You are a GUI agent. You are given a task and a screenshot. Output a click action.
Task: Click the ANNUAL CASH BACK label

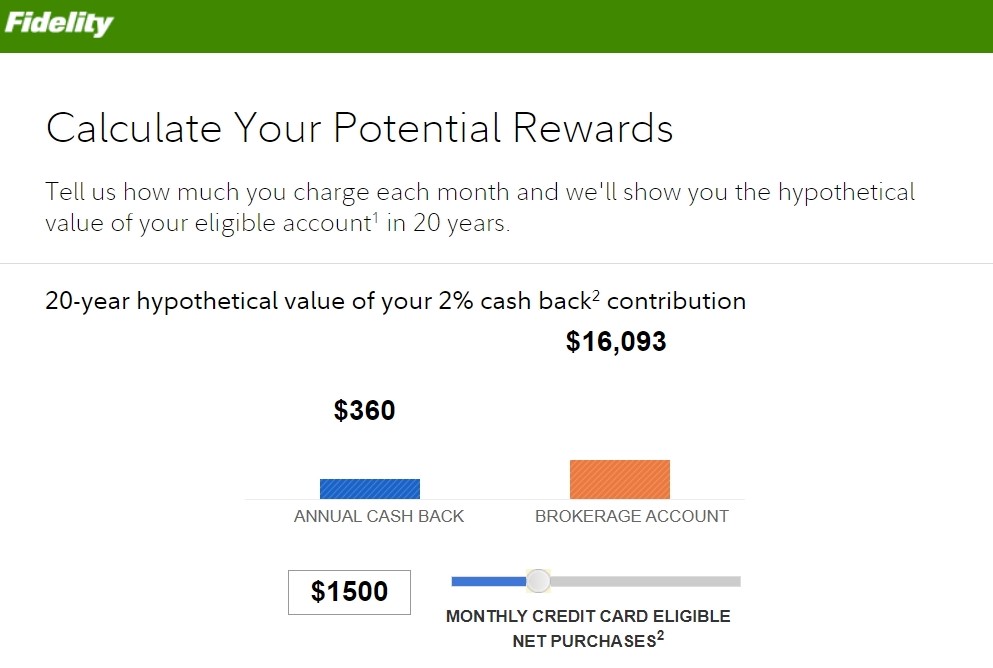click(x=379, y=516)
